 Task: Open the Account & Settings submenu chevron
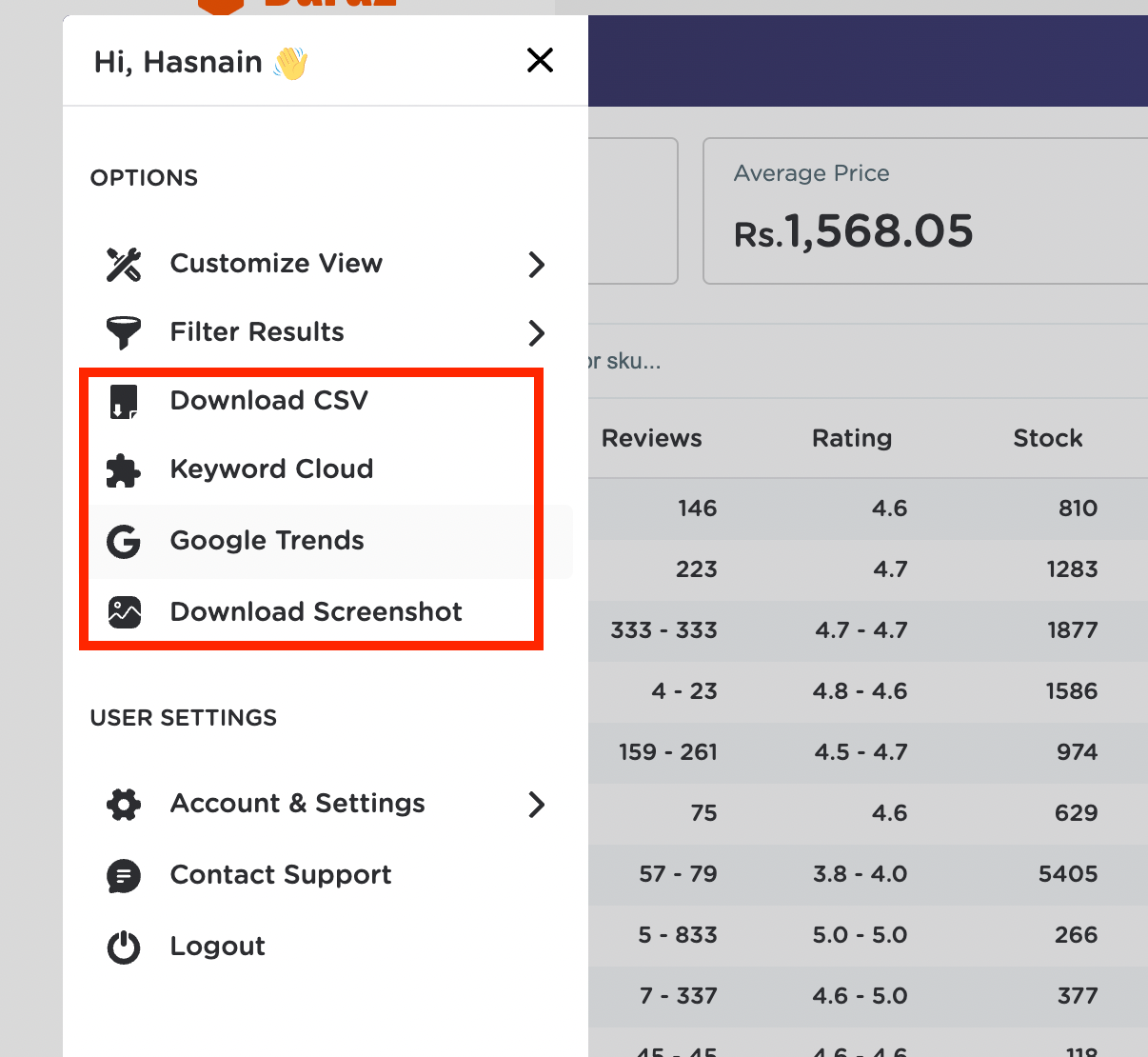pos(537,805)
